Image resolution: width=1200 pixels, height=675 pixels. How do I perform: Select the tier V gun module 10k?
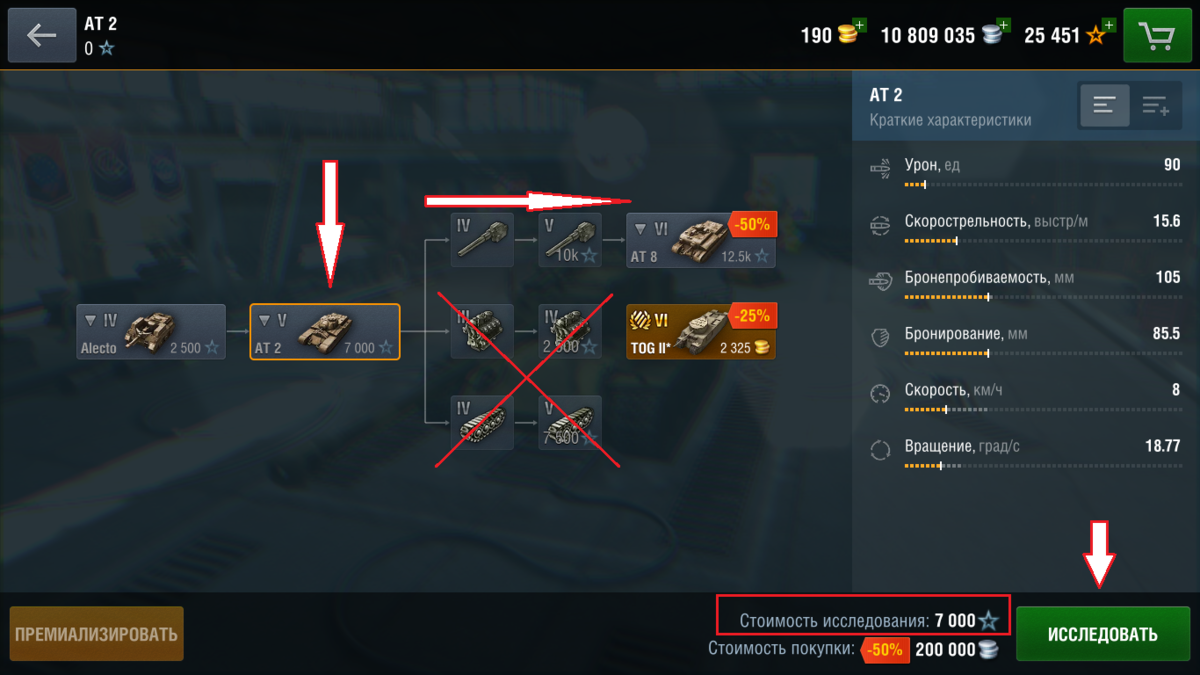570,240
